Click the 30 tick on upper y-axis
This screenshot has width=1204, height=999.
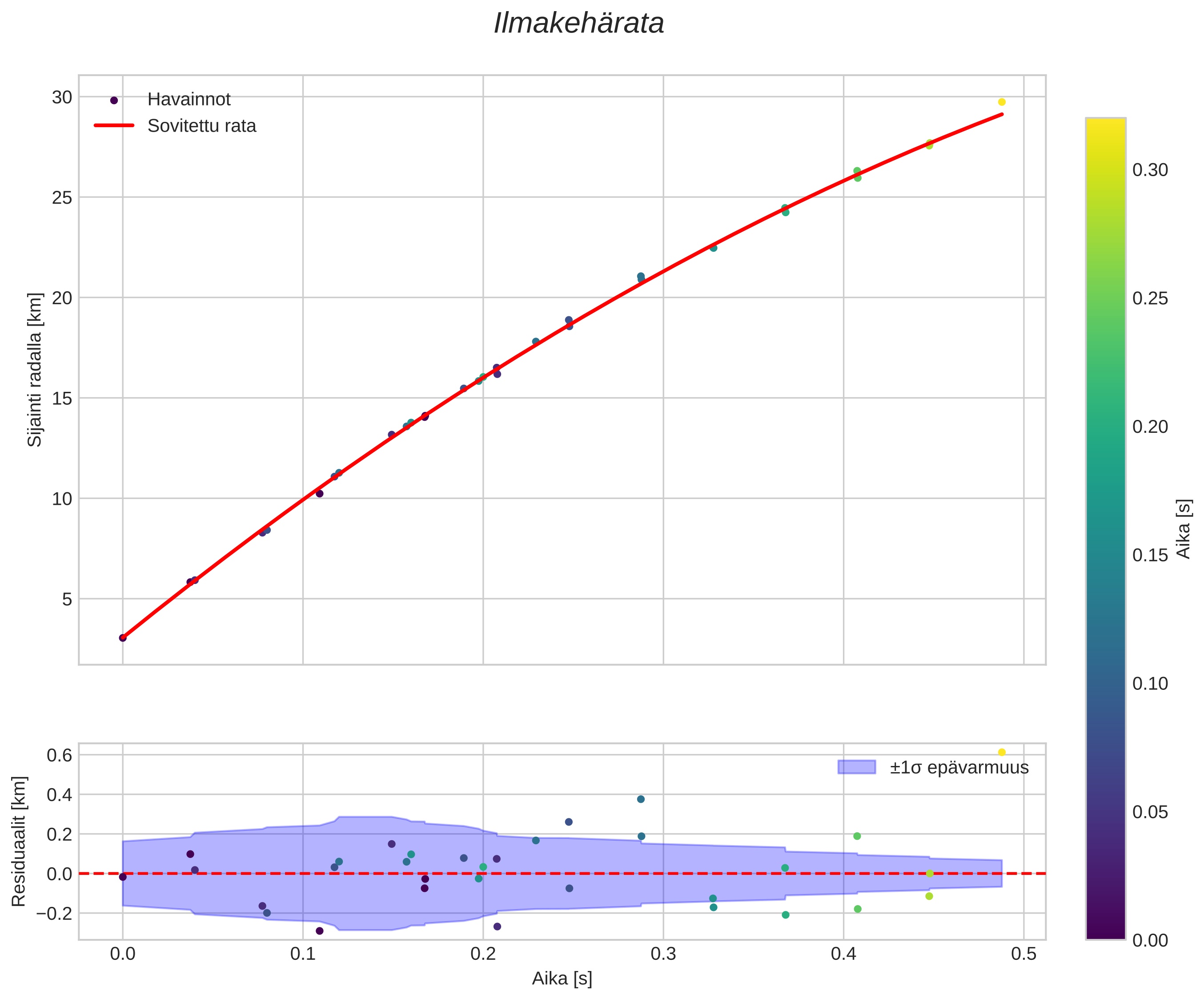(62, 97)
